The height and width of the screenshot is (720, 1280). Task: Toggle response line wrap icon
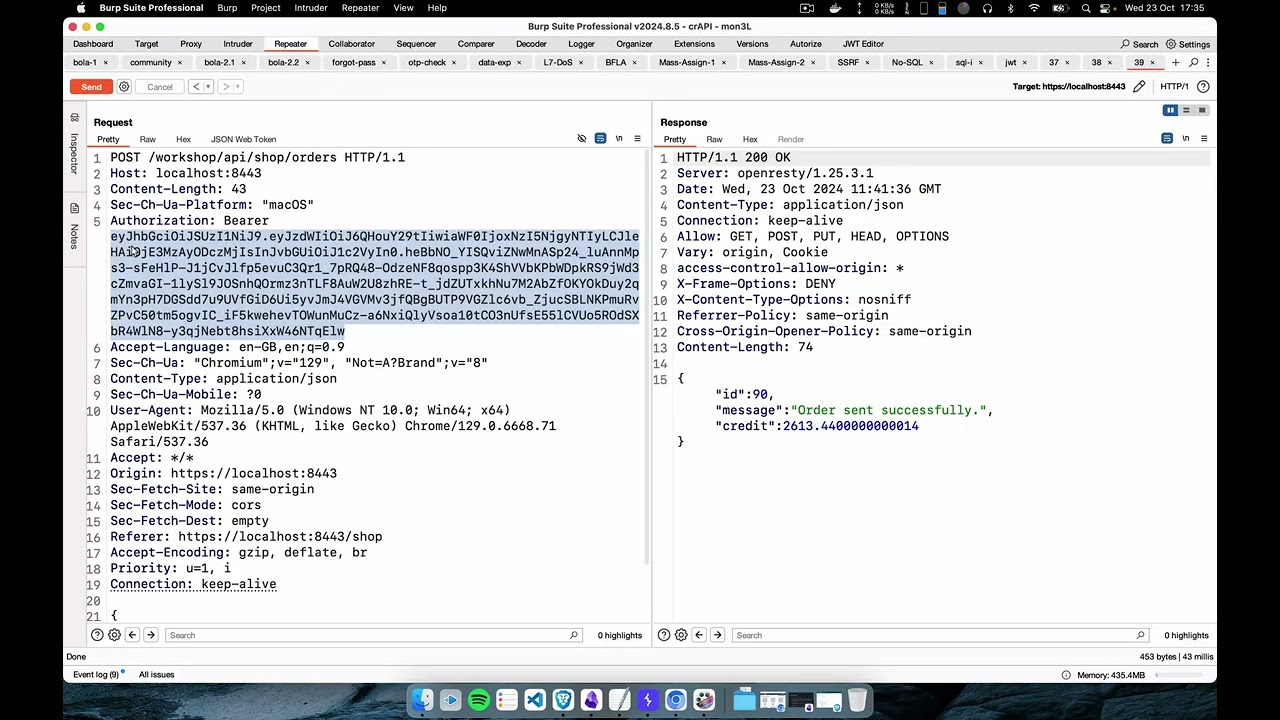click(1167, 139)
